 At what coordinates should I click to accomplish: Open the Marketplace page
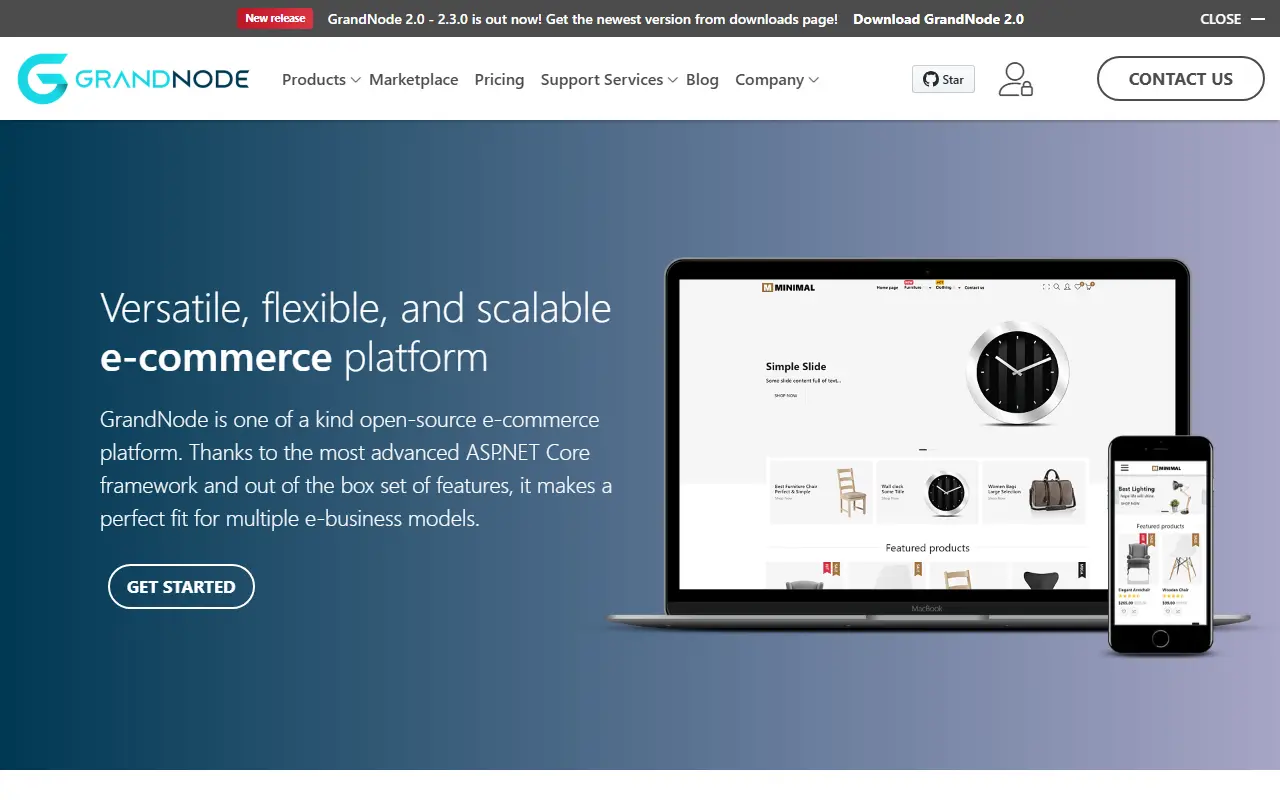(414, 79)
